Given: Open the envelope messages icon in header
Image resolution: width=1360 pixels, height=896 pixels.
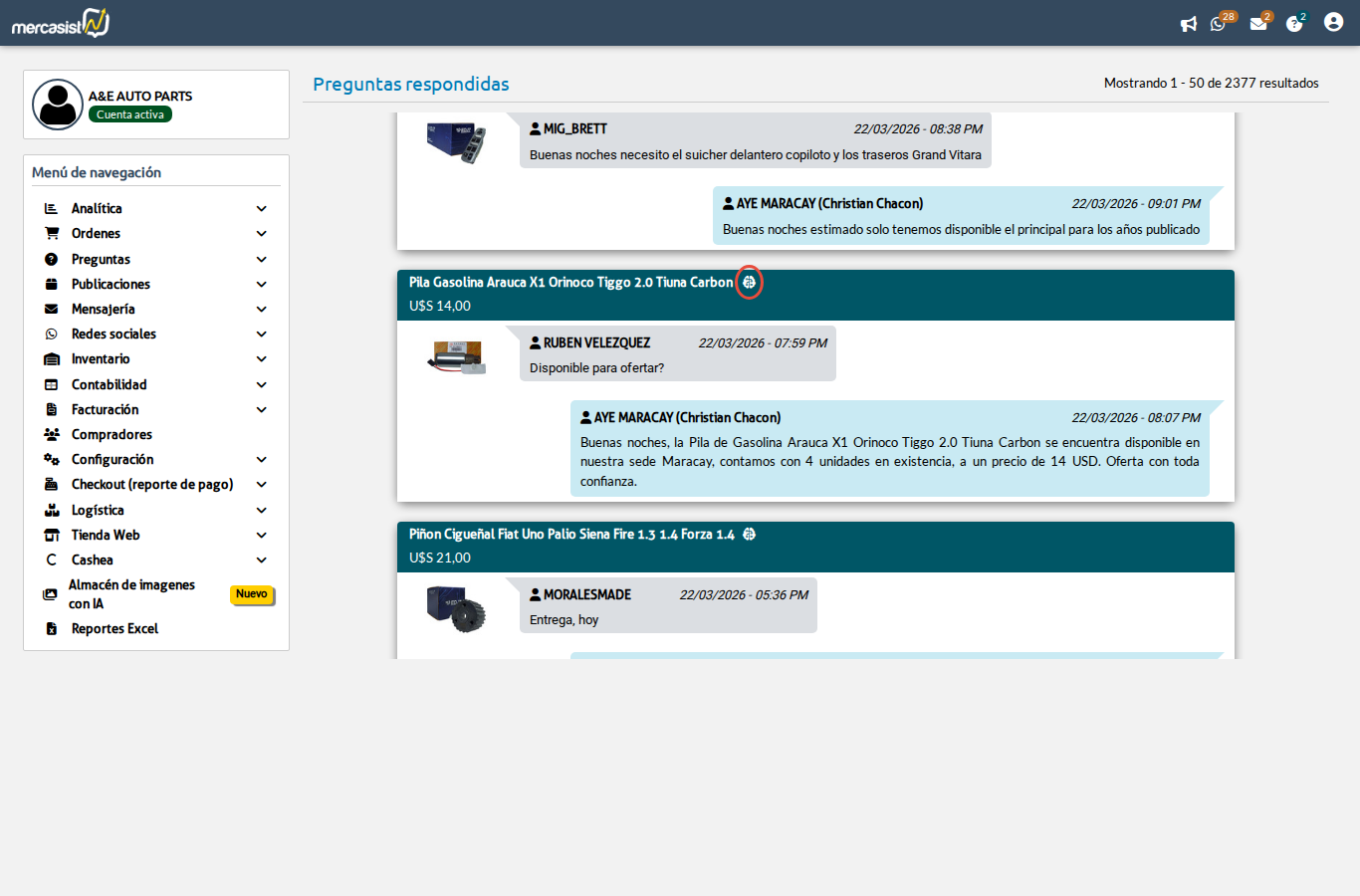Looking at the screenshot, I should [1258, 24].
